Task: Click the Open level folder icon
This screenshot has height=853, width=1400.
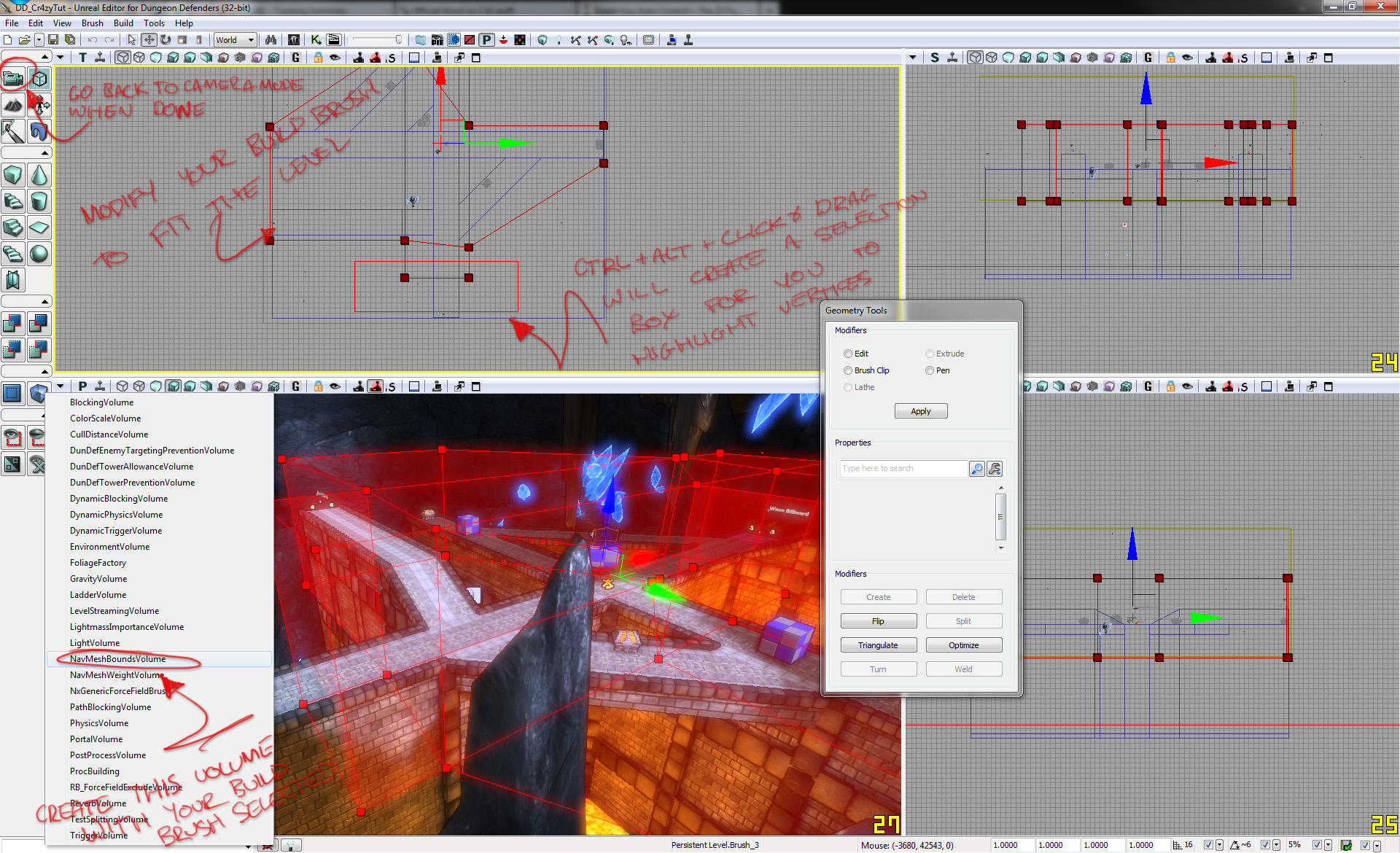Action: coord(24,39)
